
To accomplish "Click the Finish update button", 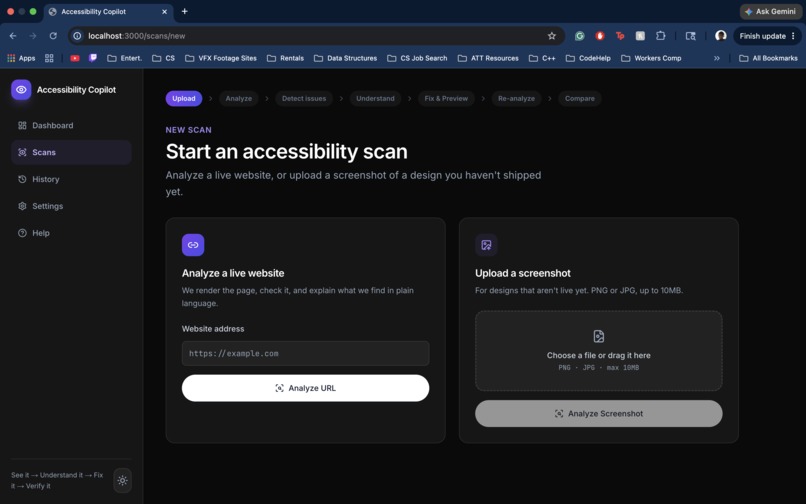I will (x=762, y=35).
